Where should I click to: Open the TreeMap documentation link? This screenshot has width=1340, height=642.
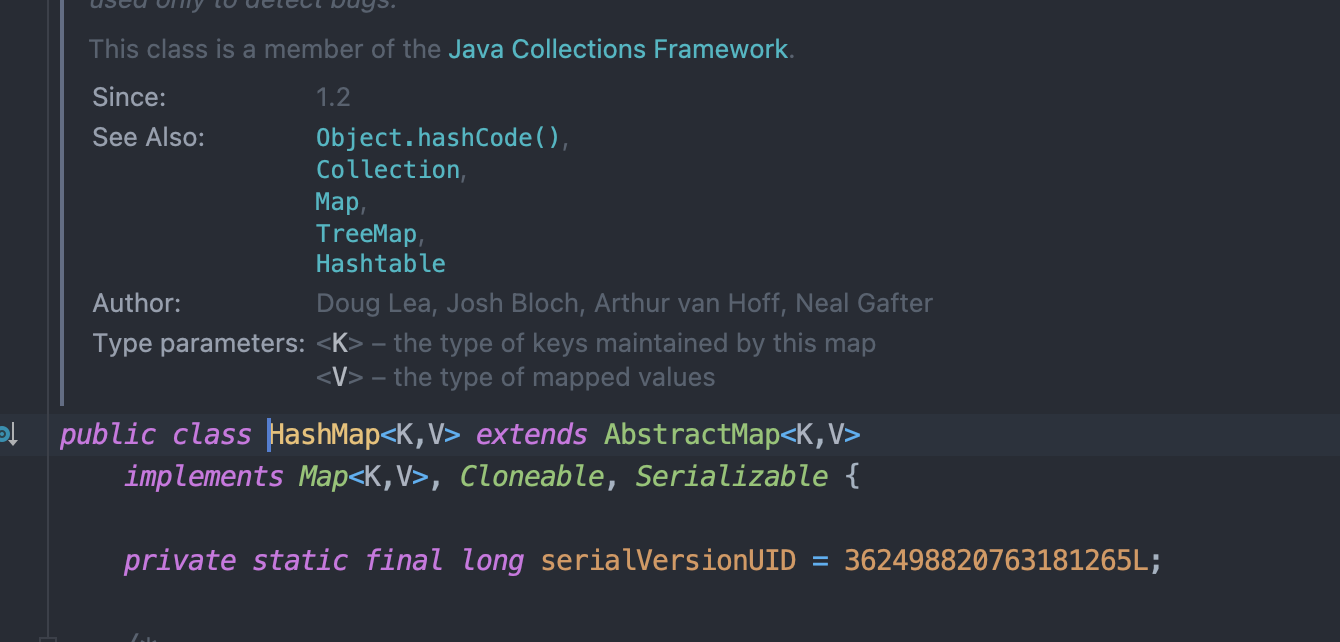tap(366, 233)
